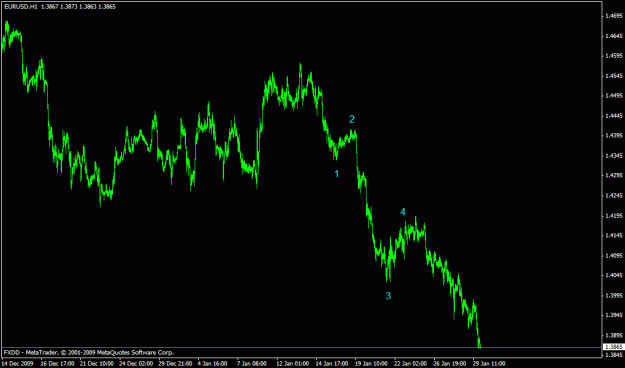Click the 4 Jan 16:00 time label

[213, 364]
